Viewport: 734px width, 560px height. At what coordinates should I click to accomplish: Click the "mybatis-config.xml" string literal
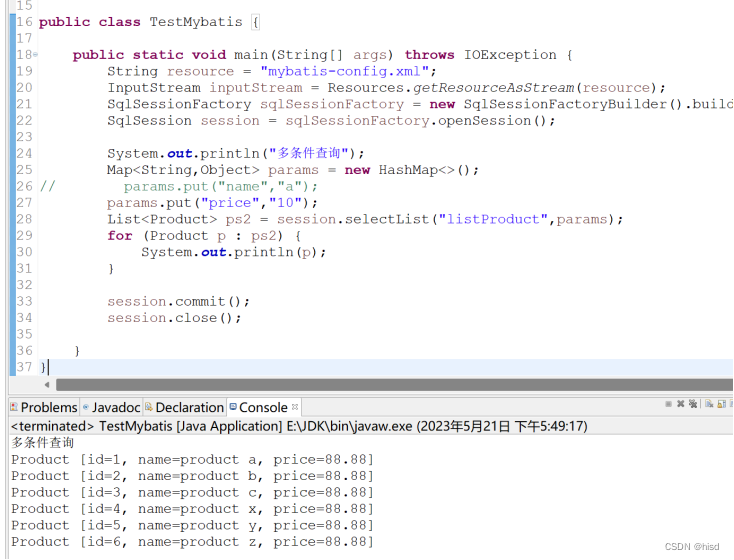tap(345, 71)
